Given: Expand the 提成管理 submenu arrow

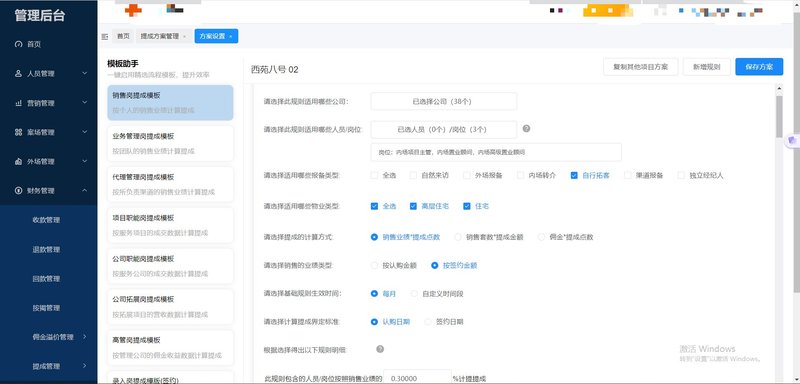Looking at the screenshot, I should 85,366.
